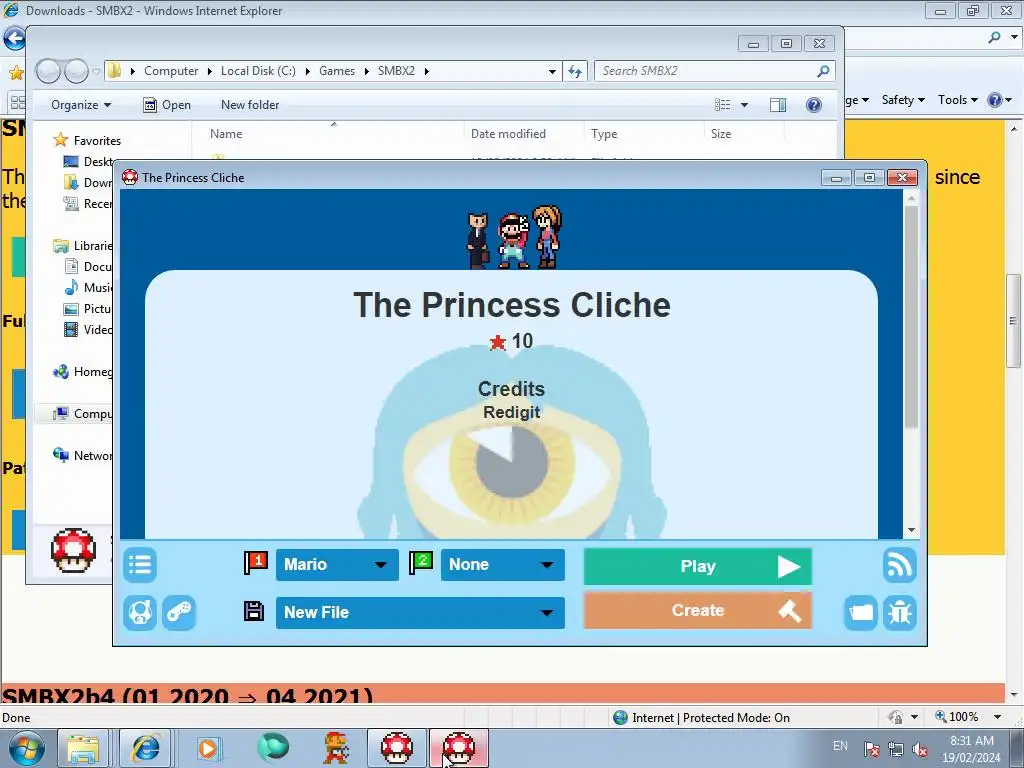
Task: Open the 100% zoom level dropdown arrow
Action: point(997,717)
